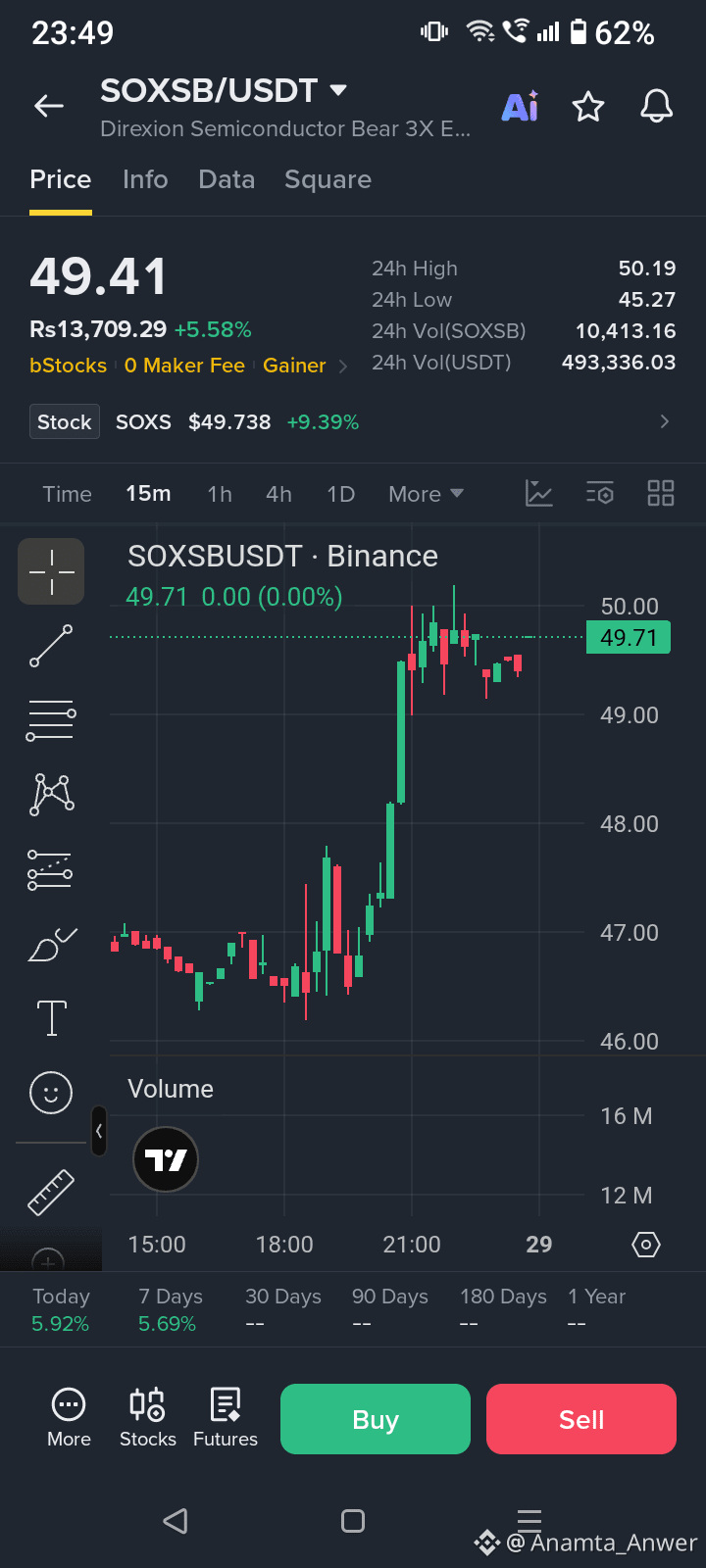The image size is (706, 1568).
Task: Tap the Today 5.92% performance
Action: point(61,1310)
